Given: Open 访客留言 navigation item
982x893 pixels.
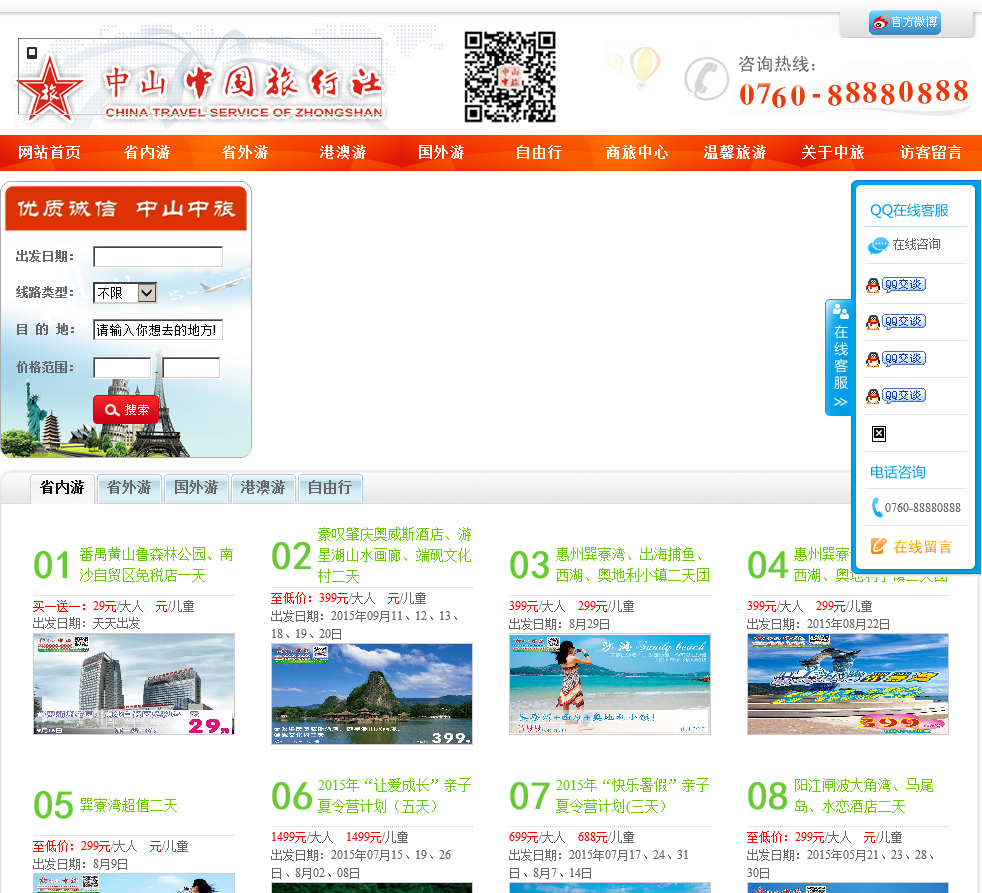Looking at the screenshot, I should (931, 152).
